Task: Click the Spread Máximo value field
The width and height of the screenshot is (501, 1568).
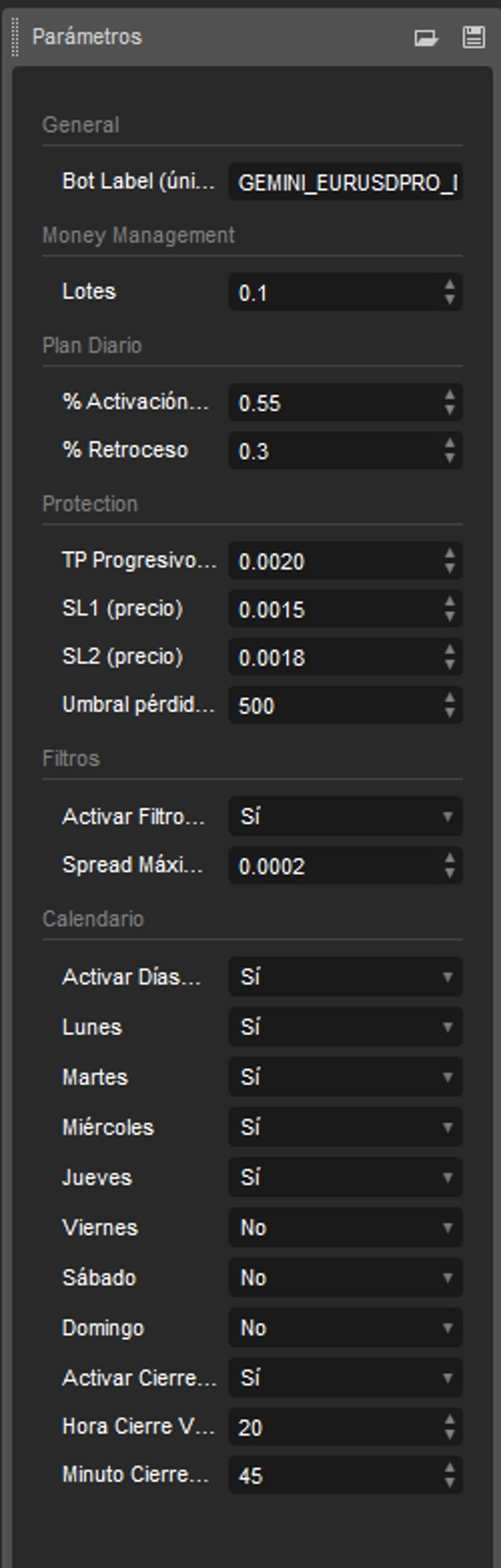Action: pos(334,866)
